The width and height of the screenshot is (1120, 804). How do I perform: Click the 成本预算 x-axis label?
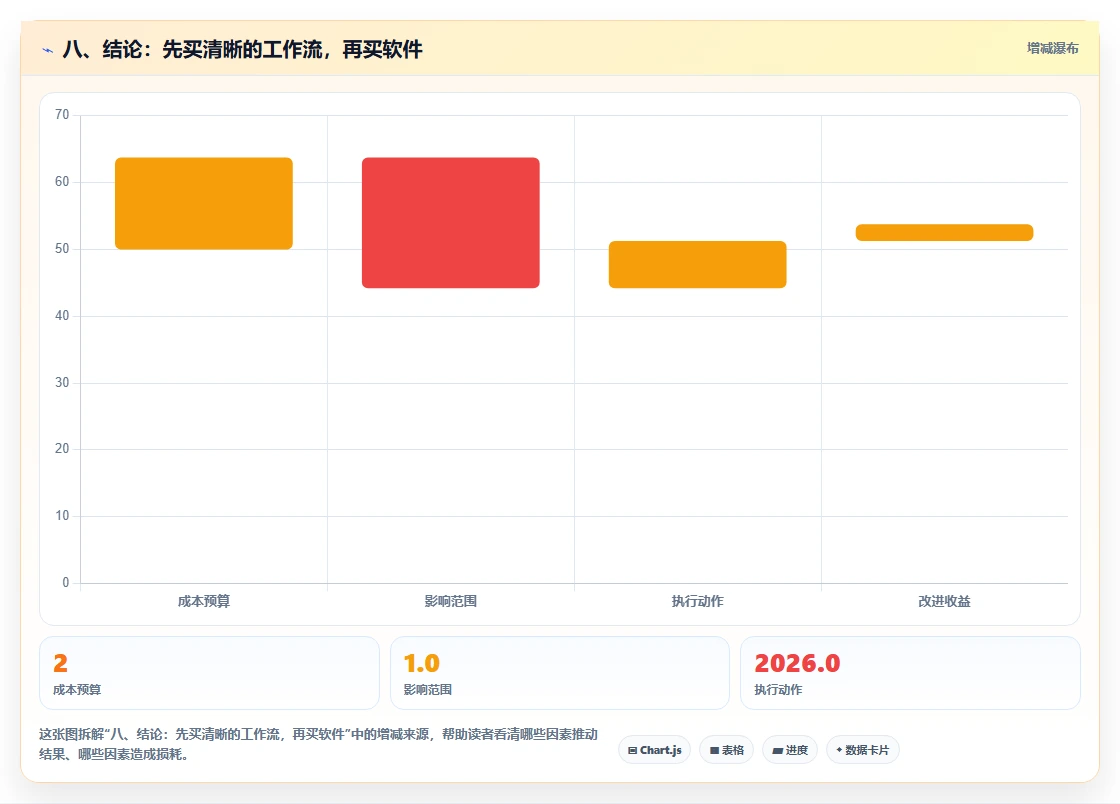coord(204,601)
